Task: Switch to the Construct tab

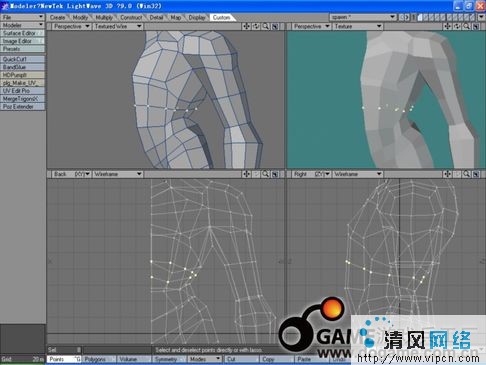Action: 131,17
